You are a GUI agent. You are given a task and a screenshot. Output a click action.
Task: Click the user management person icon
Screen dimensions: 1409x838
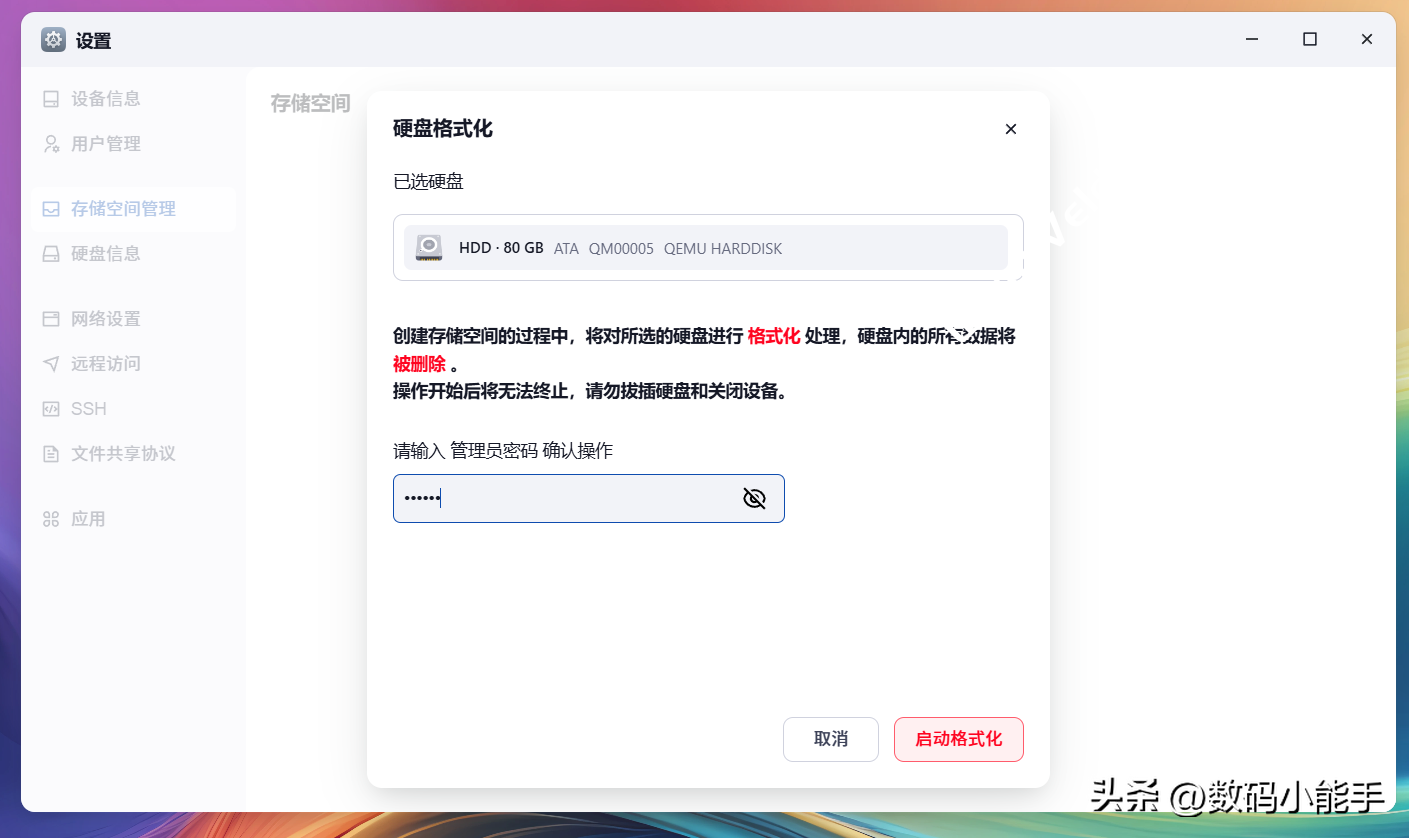[x=51, y=144]
